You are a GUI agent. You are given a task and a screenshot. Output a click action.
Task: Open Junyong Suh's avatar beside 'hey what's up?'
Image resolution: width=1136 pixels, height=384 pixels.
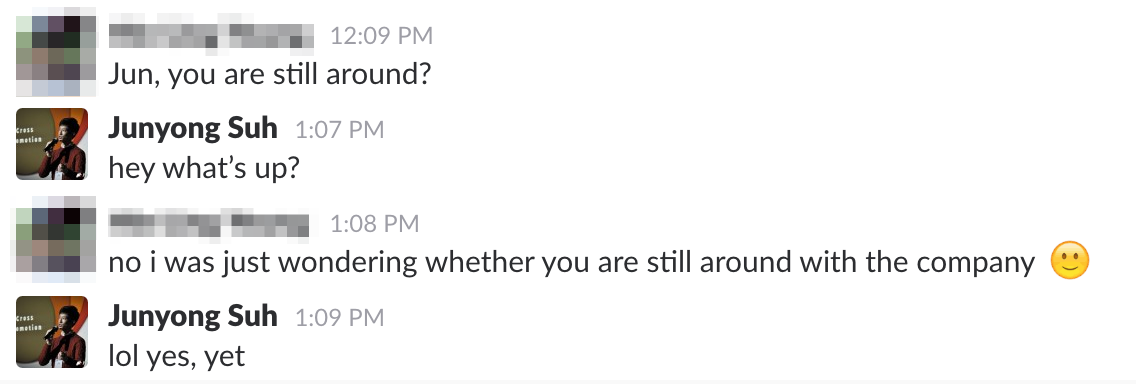click(x=52, y=144)
